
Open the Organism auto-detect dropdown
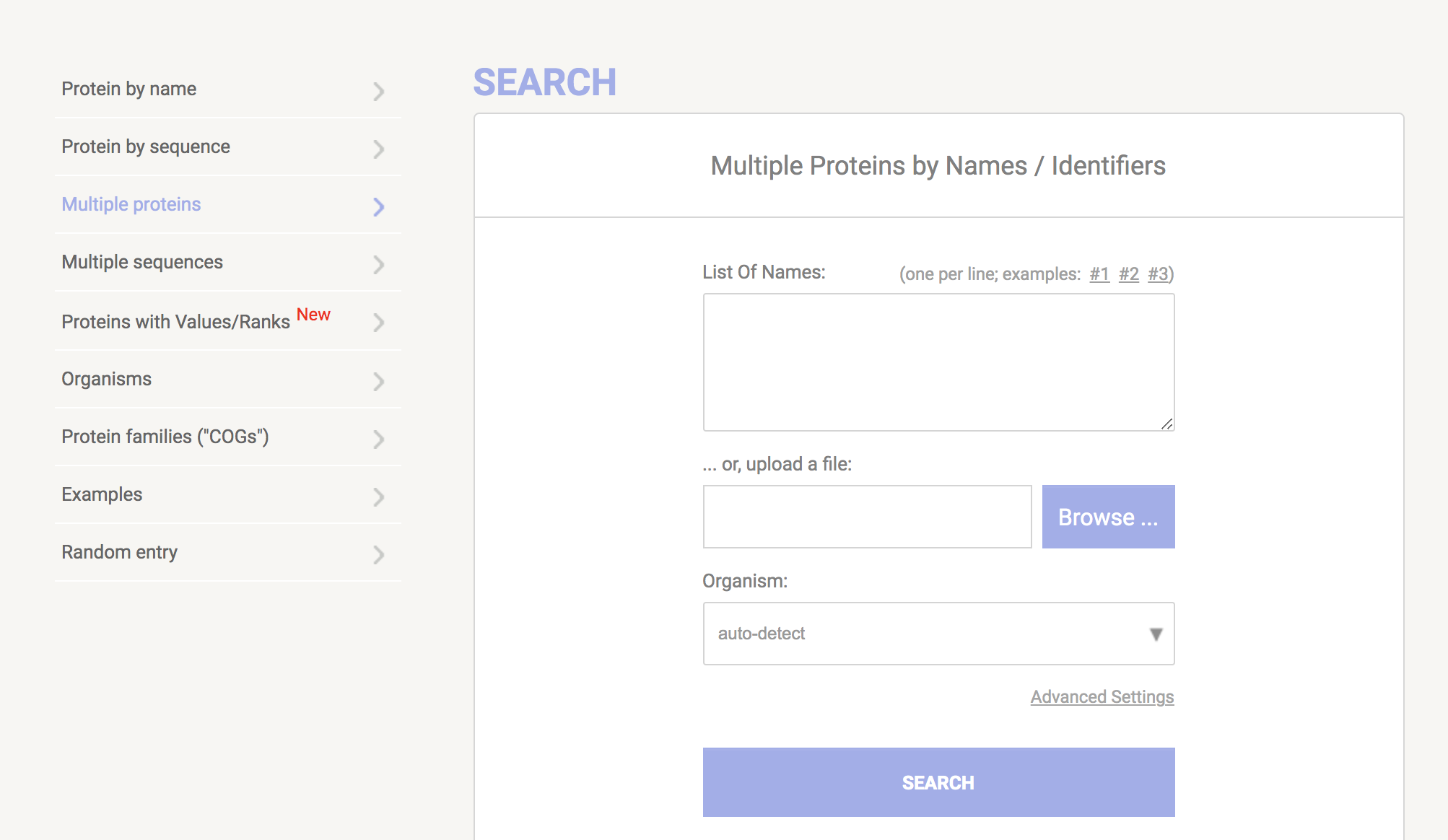click(x=924, y=634)
